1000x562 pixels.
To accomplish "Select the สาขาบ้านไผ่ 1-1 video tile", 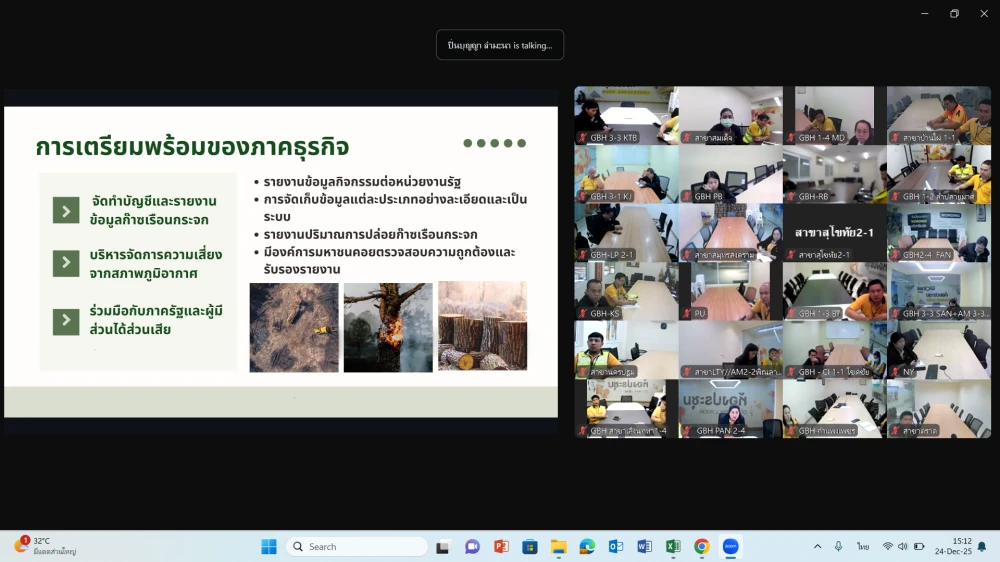I will [939, 115].
